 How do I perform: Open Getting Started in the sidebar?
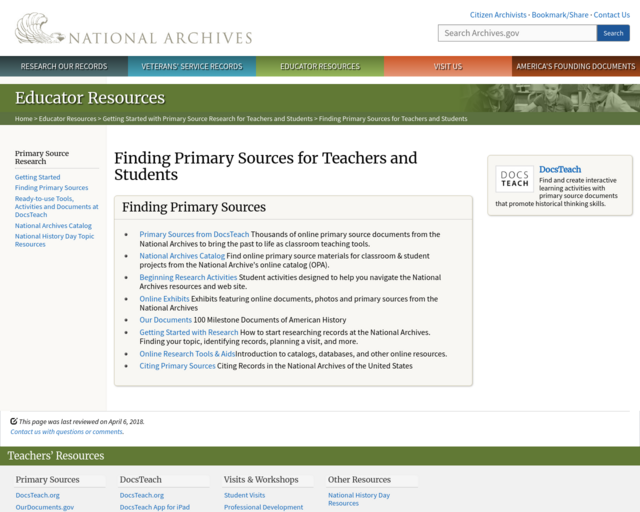[x=38, y=177]
